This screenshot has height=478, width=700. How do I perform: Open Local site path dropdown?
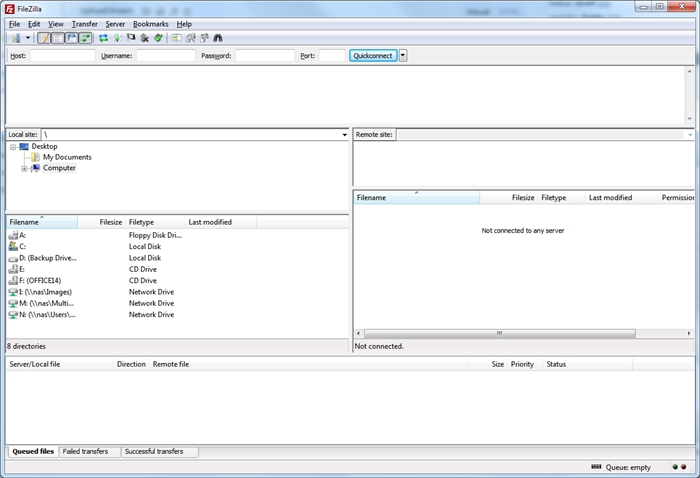click(344, 135)
